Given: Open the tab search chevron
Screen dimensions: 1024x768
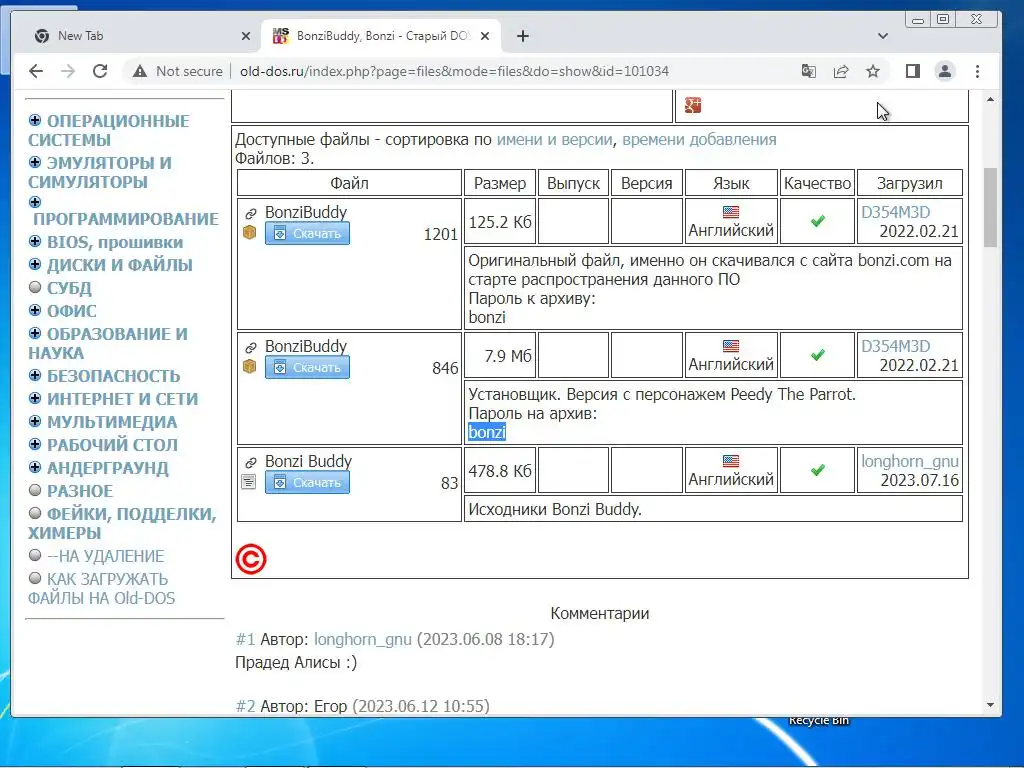Looking at the screenshot, I should (883, 36).
